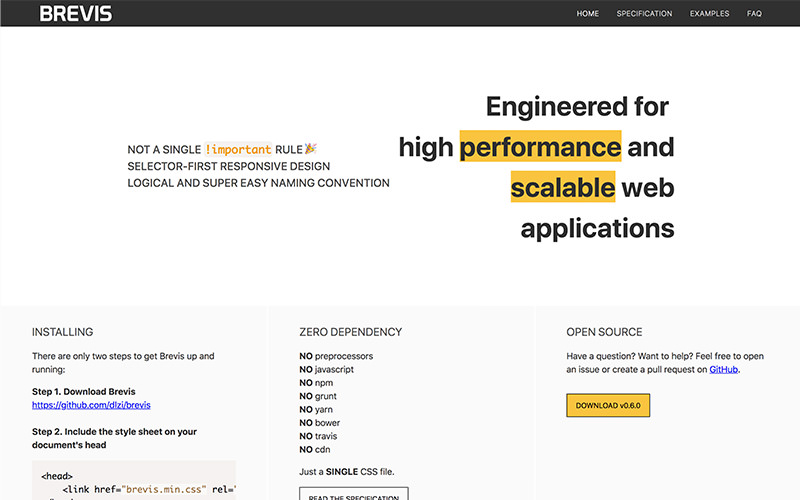Click SELECTOR-FIRST RESPONSIVE DESIGN text
Screen dimensions: 800x500
point(229,166)
